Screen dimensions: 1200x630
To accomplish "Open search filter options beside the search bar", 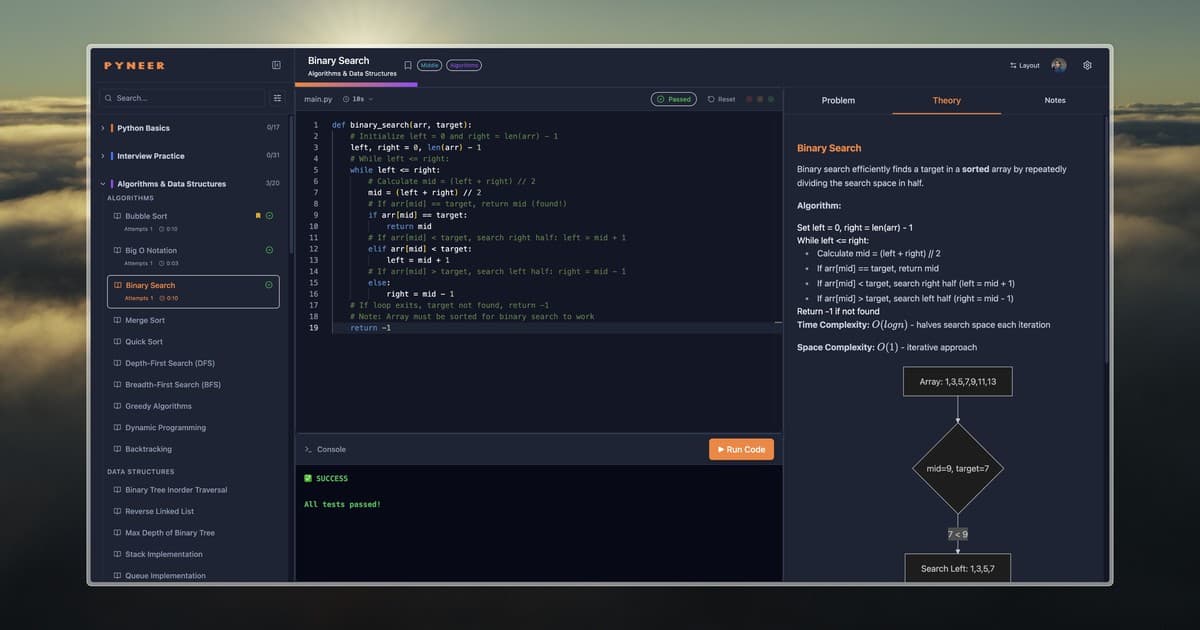I will (277, 98).
